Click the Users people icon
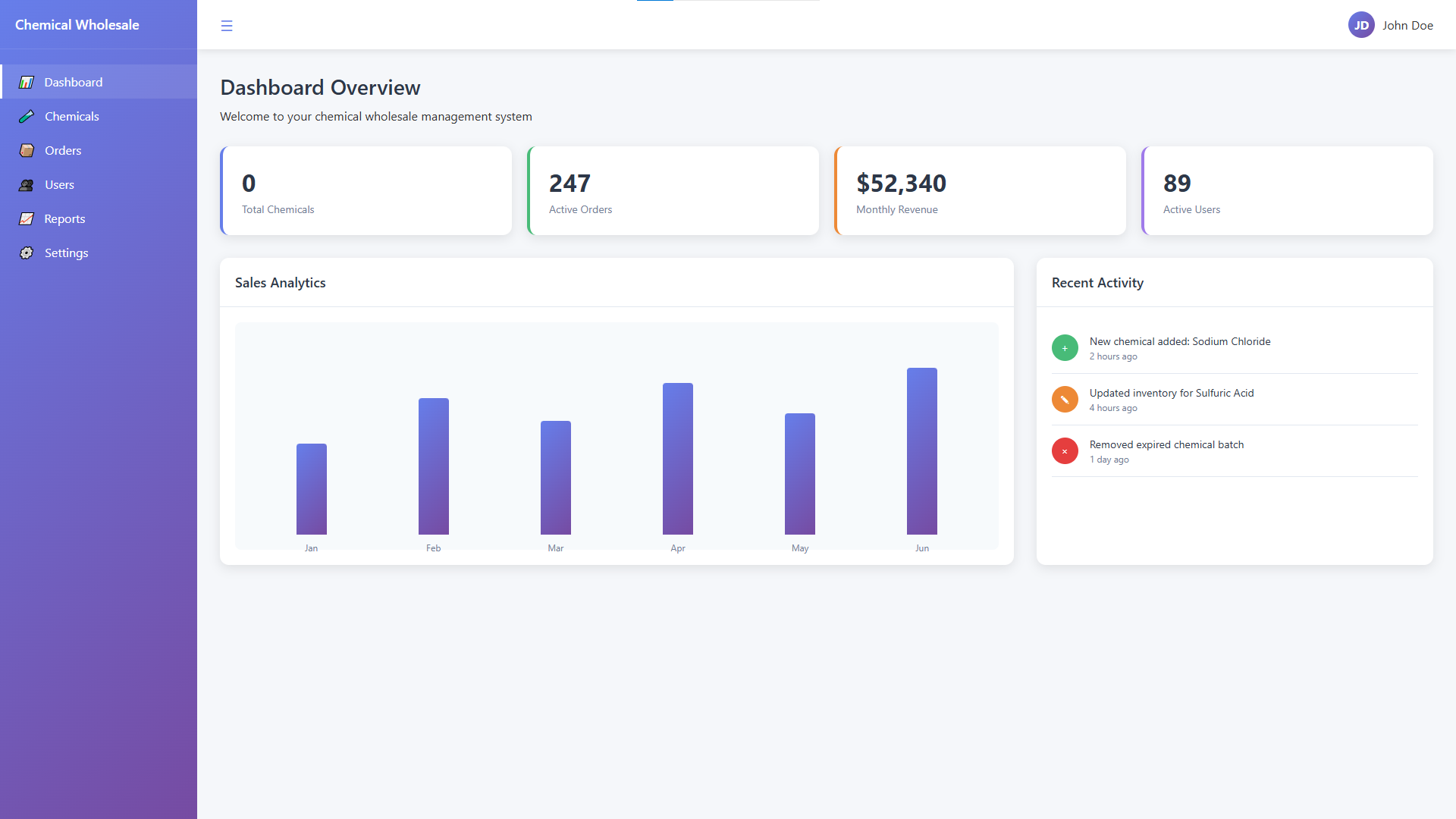Viewport: 1456px width, 819px height. point(27,184)
